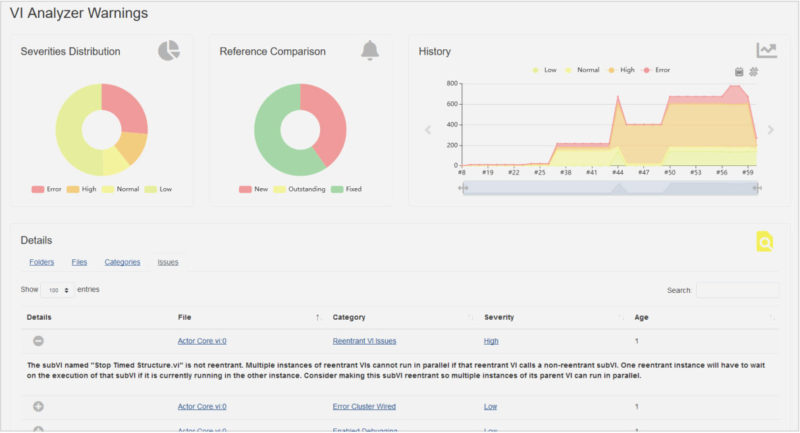Expand details for Error Cluster Wired row

(x=38, y=407)
